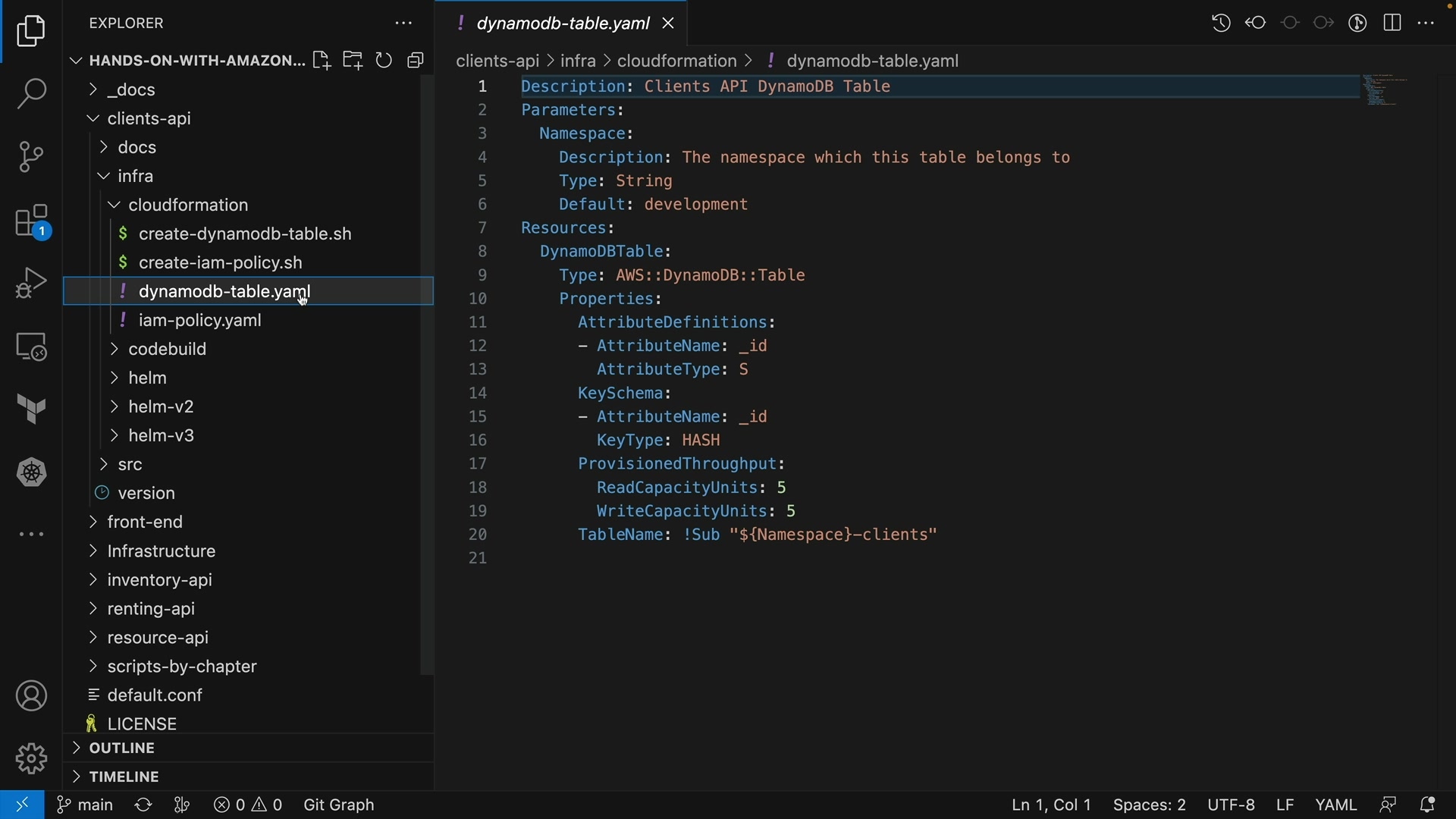Screen dimensions: 1456x819
Task: Open the Source Control view
Action: coord(31,158)
